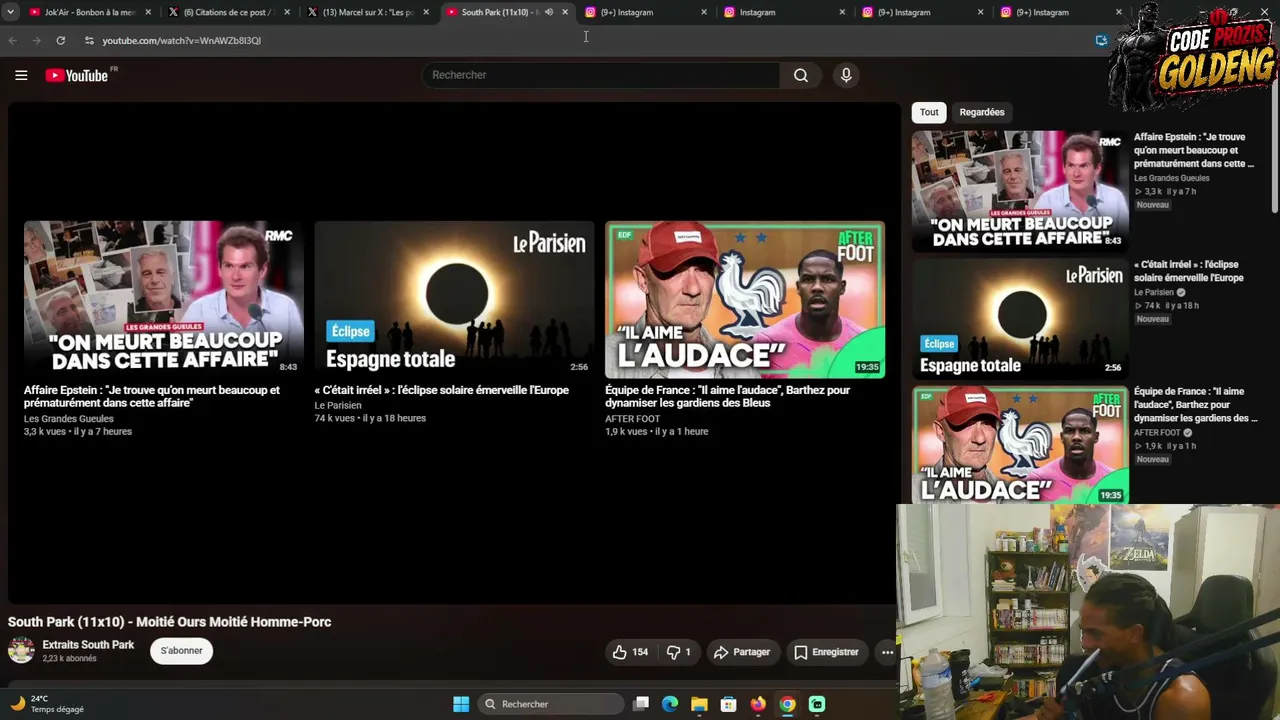Screen dimensions: 1280x720
Task: Share the video via Partager
Action: pos(742,652)
